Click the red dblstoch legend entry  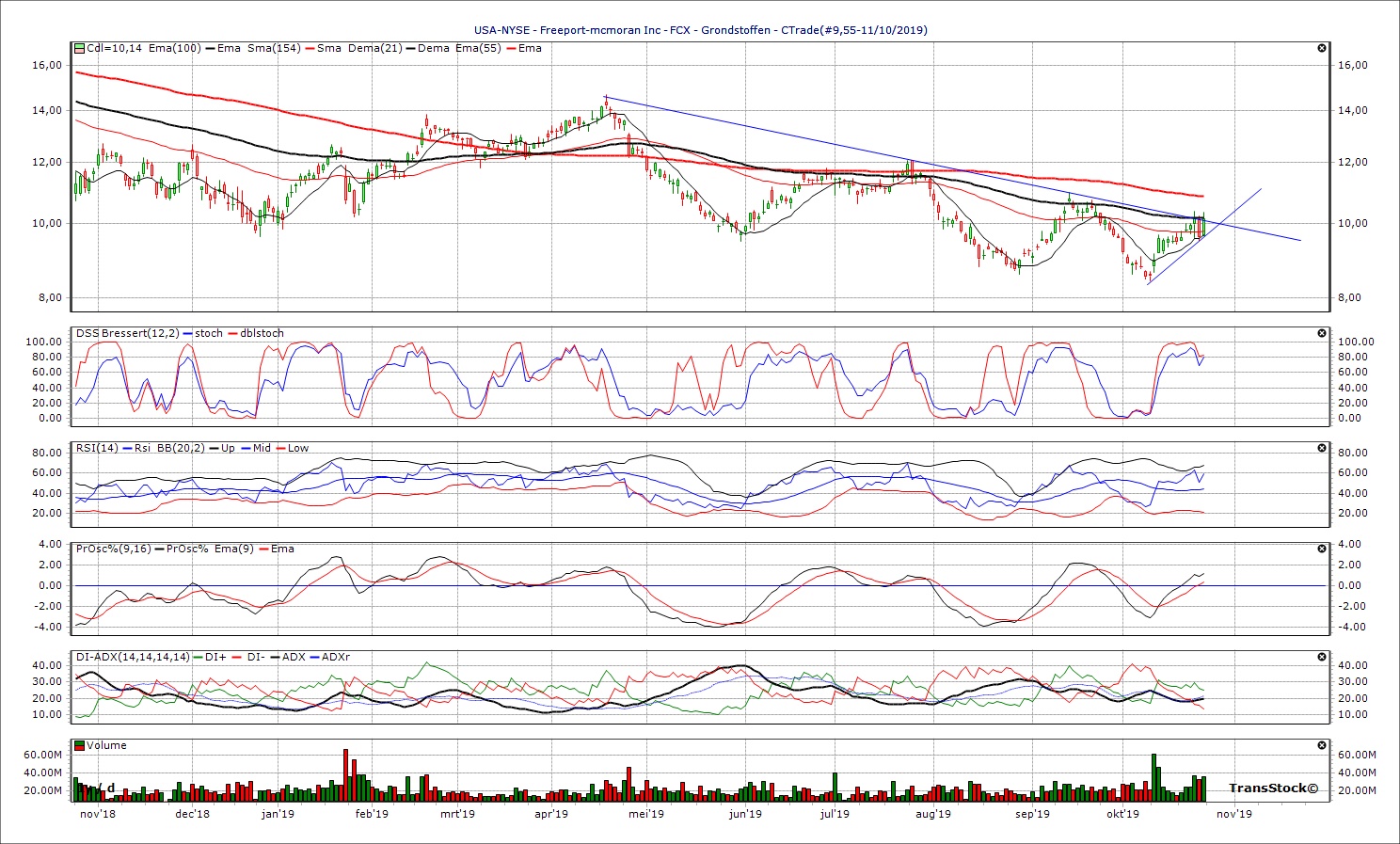tap(255, 333)
